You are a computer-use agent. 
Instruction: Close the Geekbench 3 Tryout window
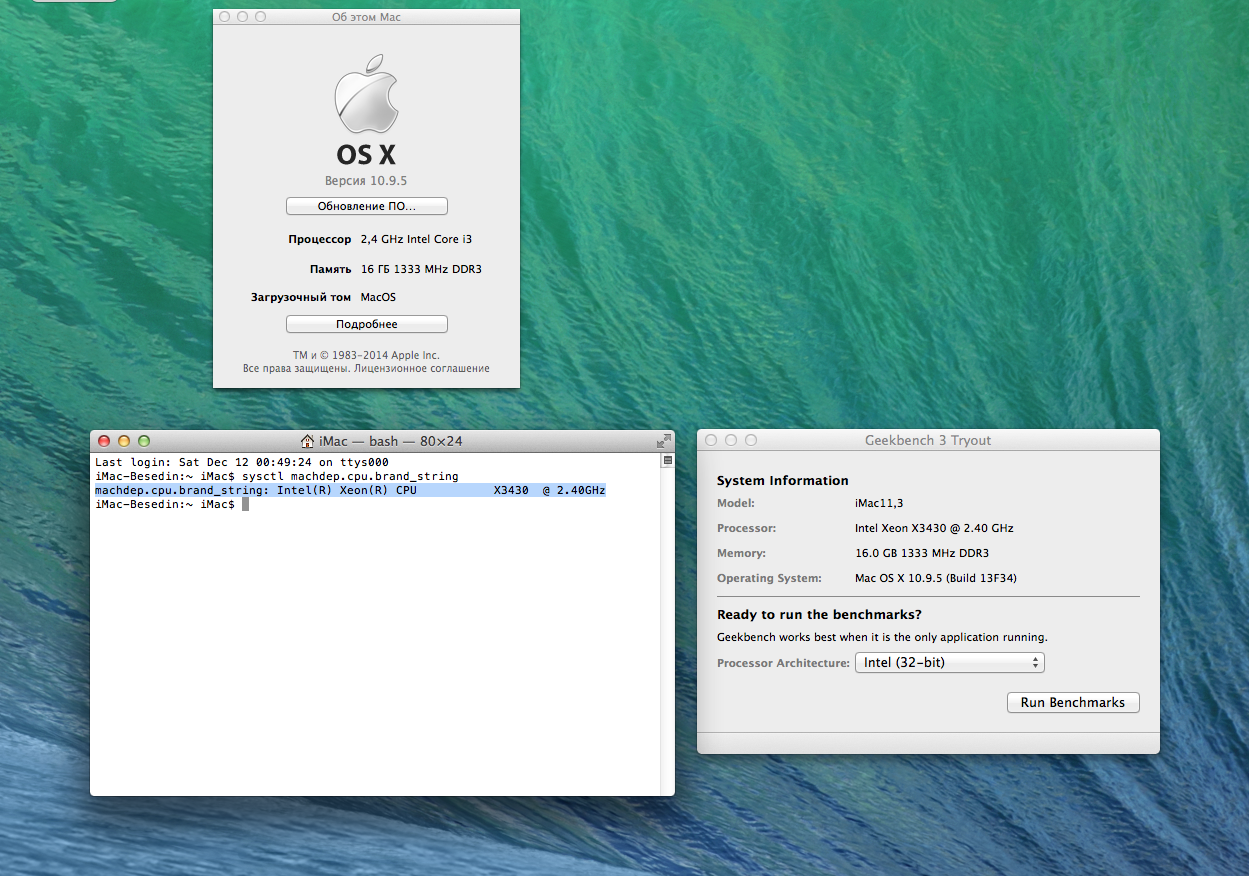coord(712,440)
